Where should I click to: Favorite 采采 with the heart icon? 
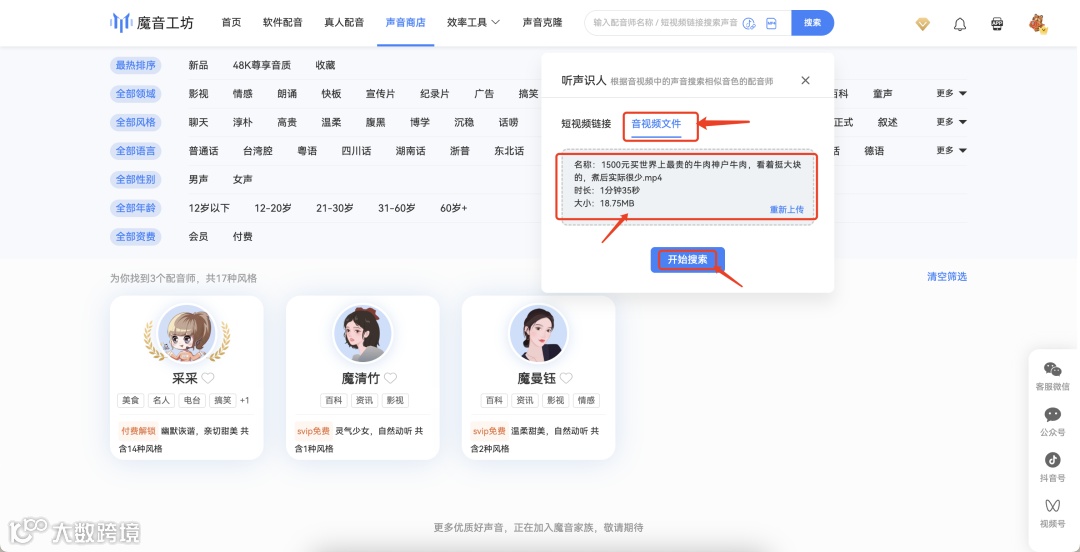[x=208, y=378]
